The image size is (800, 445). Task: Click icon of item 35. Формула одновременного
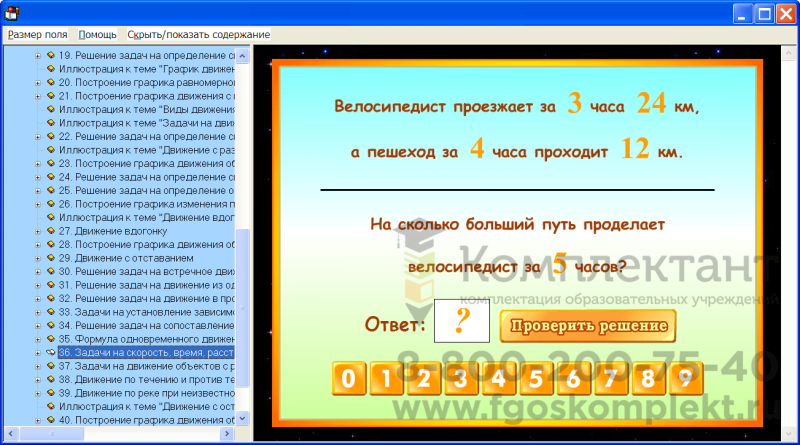51,339
